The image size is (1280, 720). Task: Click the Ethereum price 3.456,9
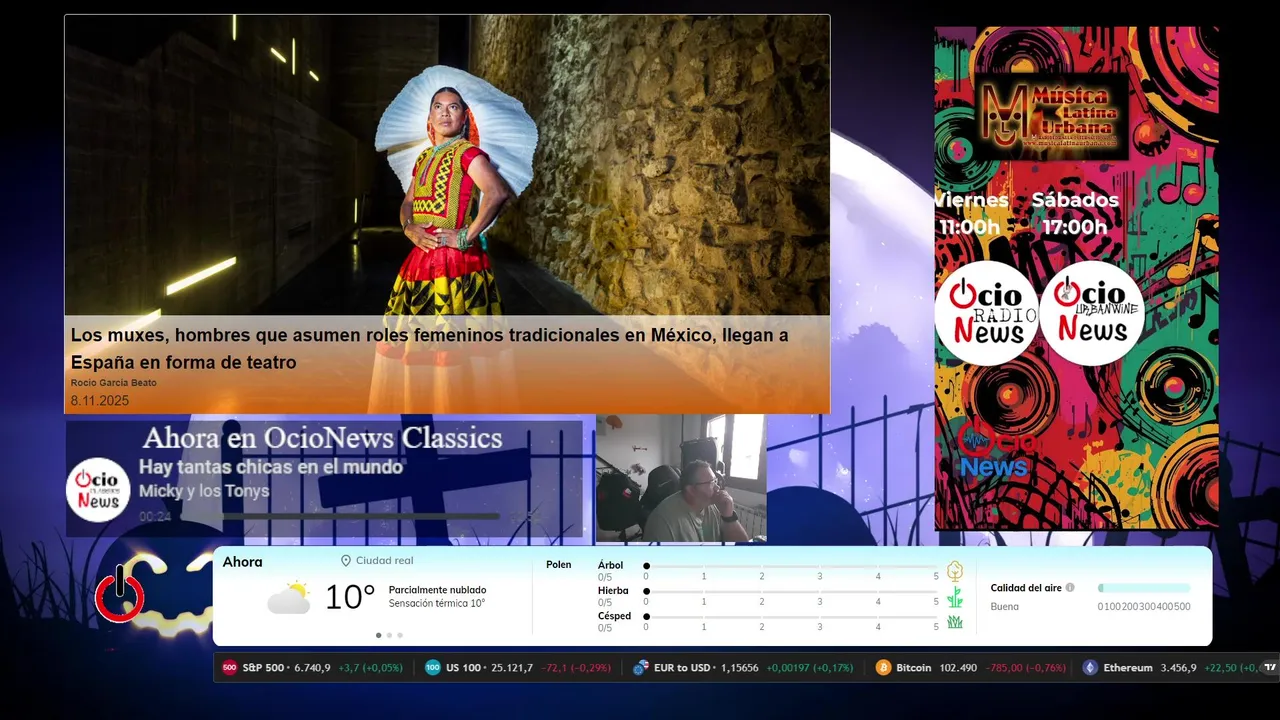[x=1178, y=667]
